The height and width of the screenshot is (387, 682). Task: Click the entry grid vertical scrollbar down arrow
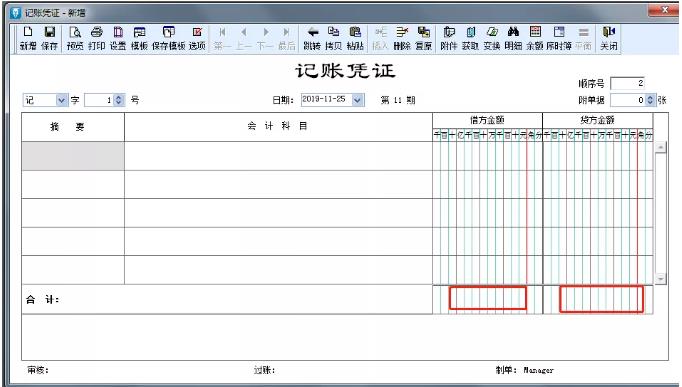pyautogui.click(x=660, y=278)
